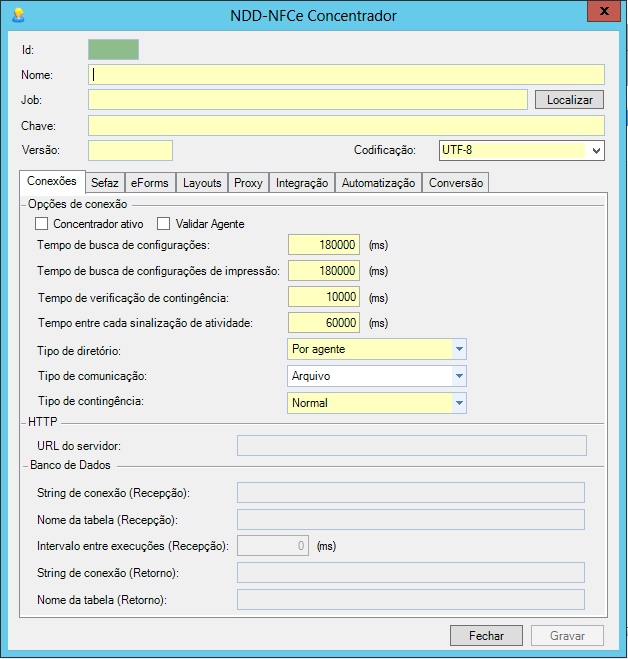Focus the Nome input field

346,75
